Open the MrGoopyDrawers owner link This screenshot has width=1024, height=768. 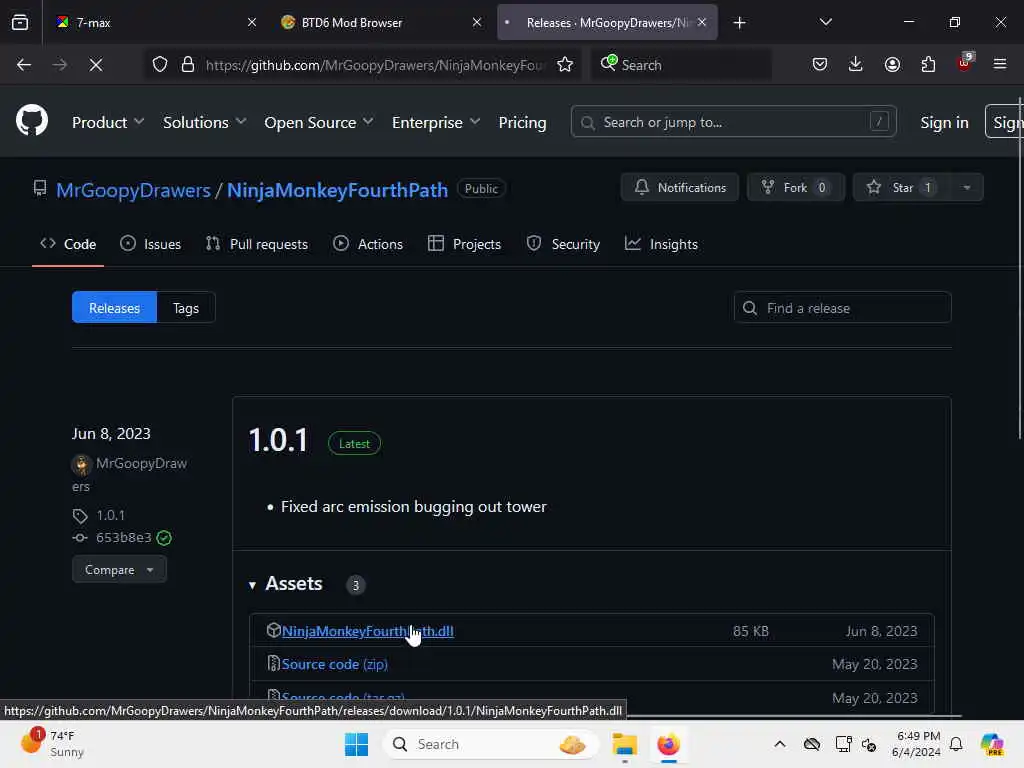(x=133, y=190)
